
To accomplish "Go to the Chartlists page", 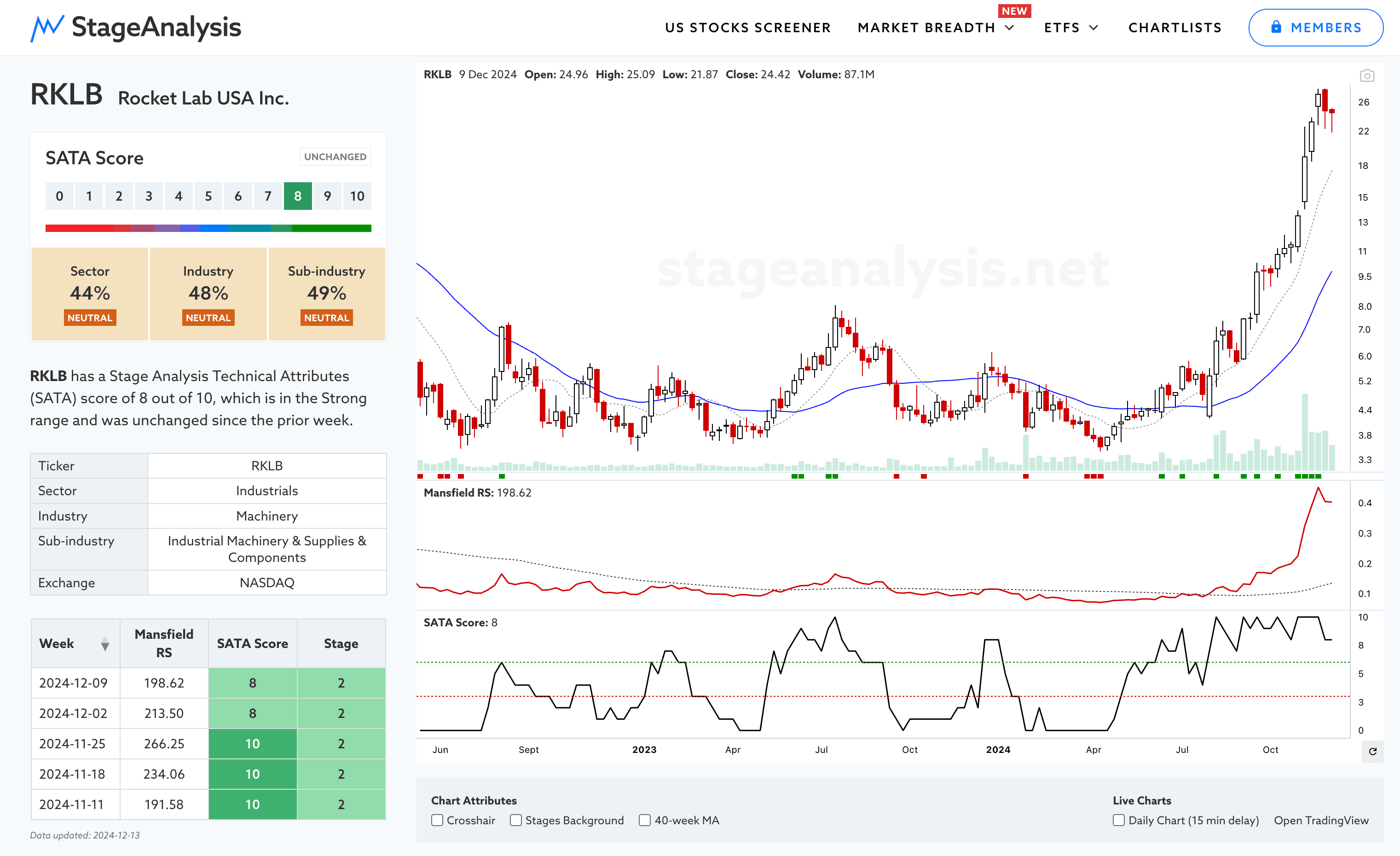I will pos(1174,28).
